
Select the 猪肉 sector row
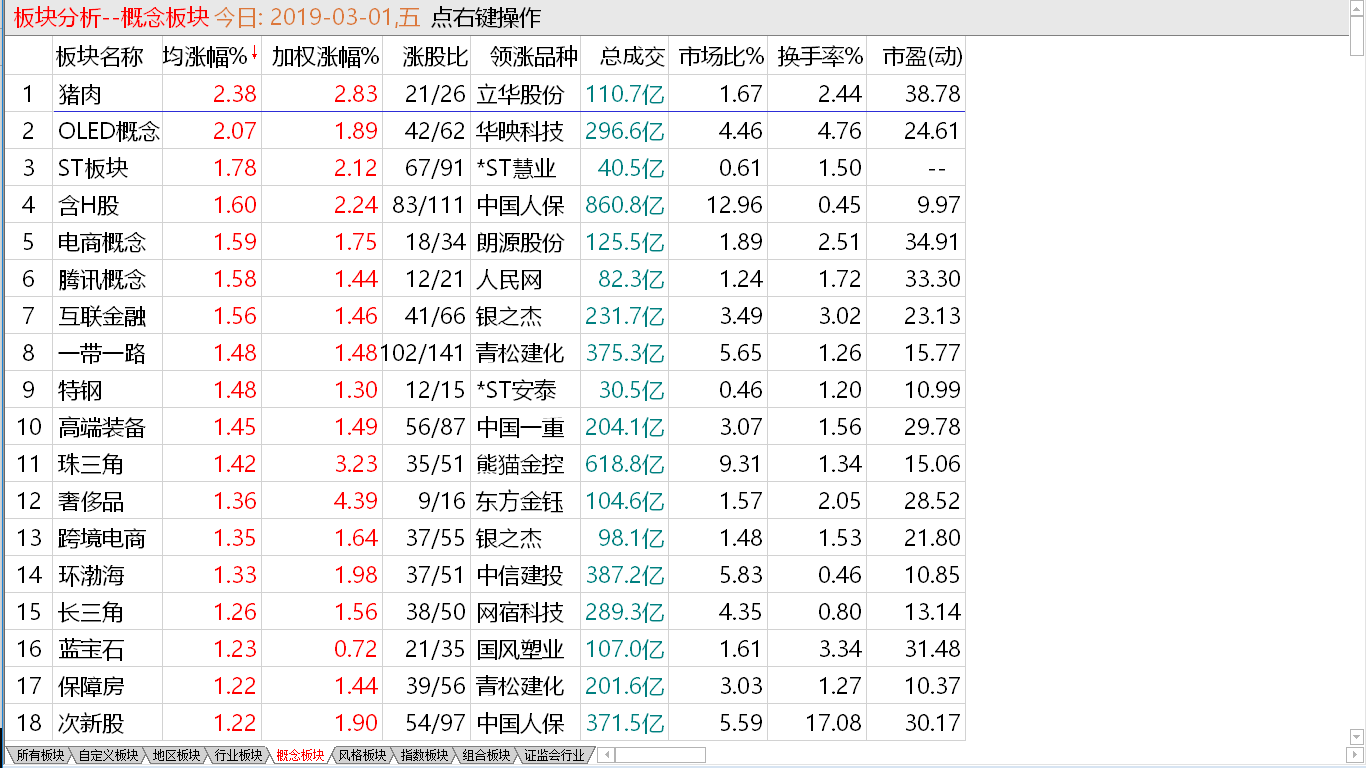tap(485, 94)
